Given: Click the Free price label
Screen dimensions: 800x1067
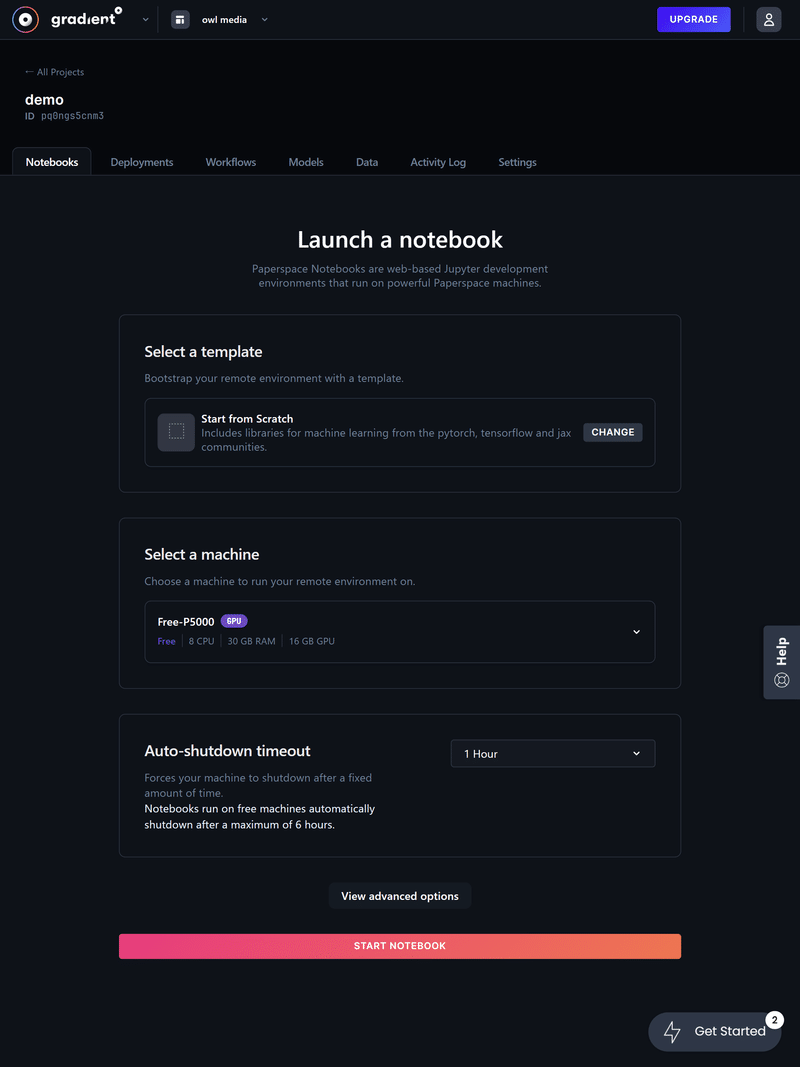Looking at the screenshot, I should coord(167,641).
